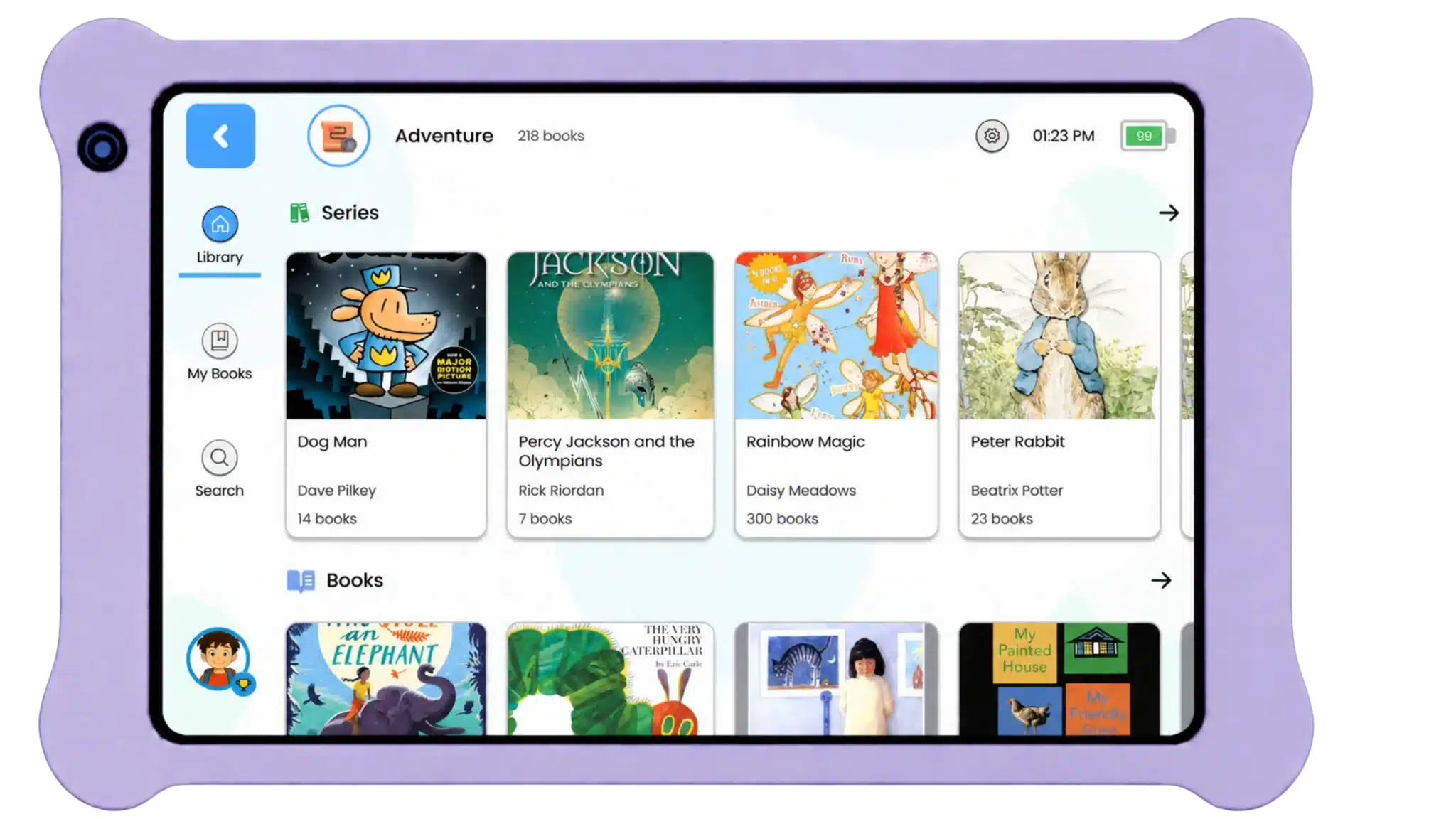This screenshot has width=1456, height=819.
Task: Open the Percy Jackson series cover
Action: (x=610, y=336)
